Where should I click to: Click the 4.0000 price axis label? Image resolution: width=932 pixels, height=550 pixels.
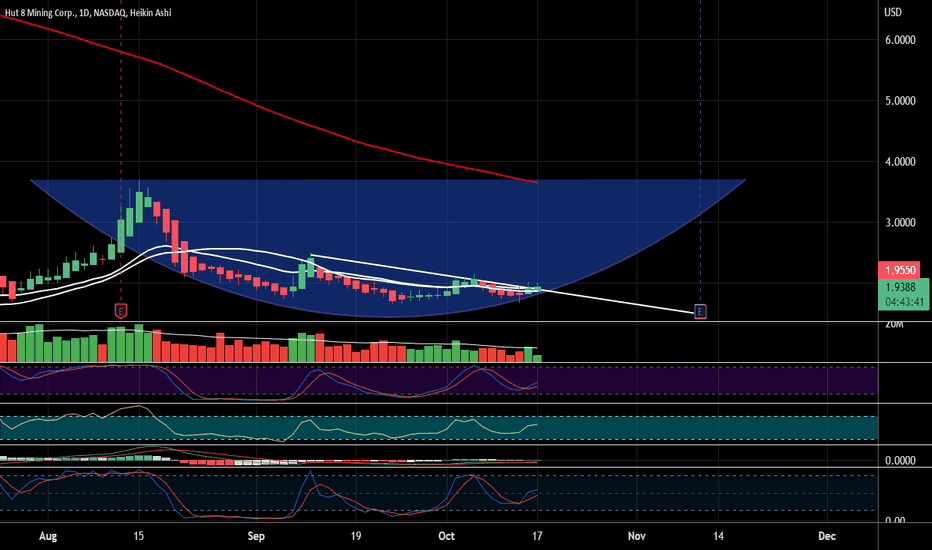[900, 161]
